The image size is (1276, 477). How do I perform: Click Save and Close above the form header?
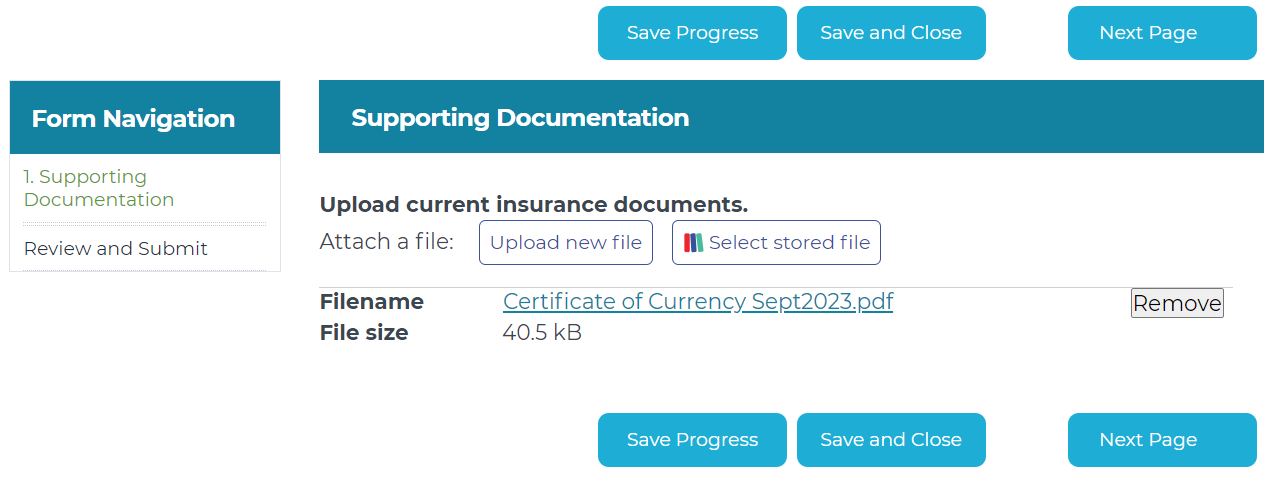(x=891, y=33)
